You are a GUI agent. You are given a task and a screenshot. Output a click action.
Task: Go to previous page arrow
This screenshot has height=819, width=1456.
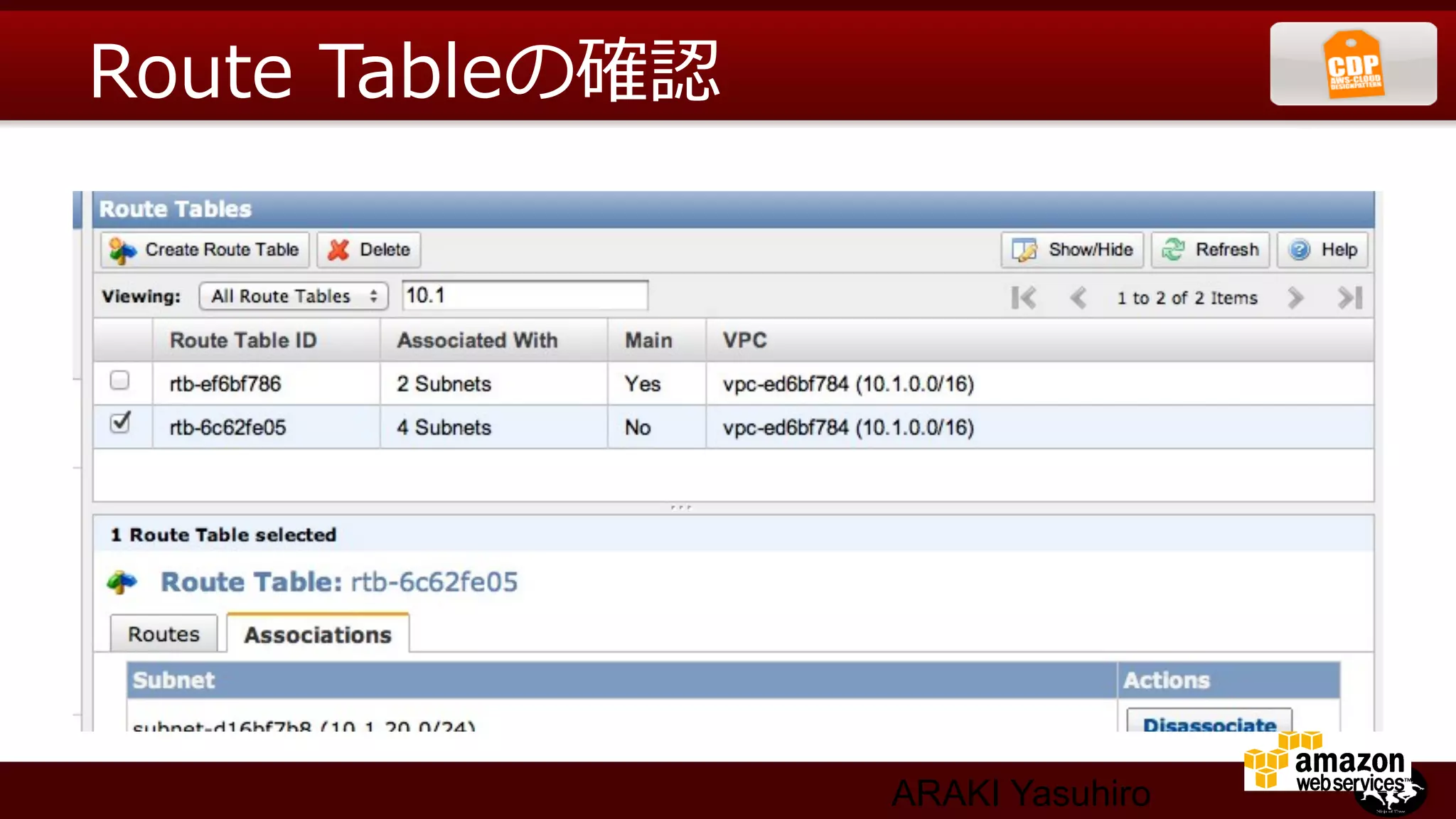[x=1078, y=297]
